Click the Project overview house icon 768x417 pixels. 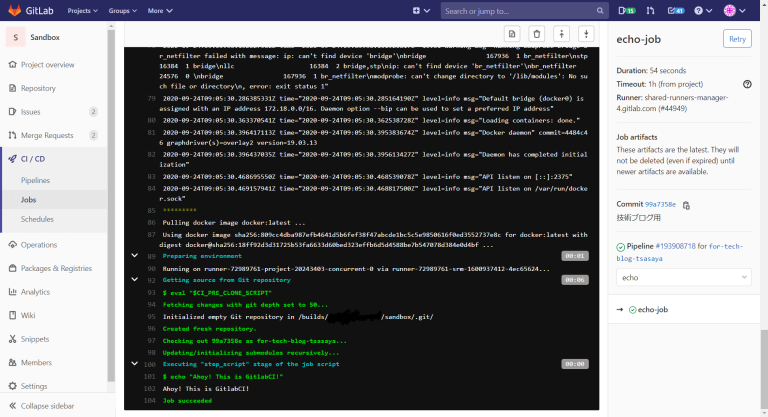click(13, 64)
